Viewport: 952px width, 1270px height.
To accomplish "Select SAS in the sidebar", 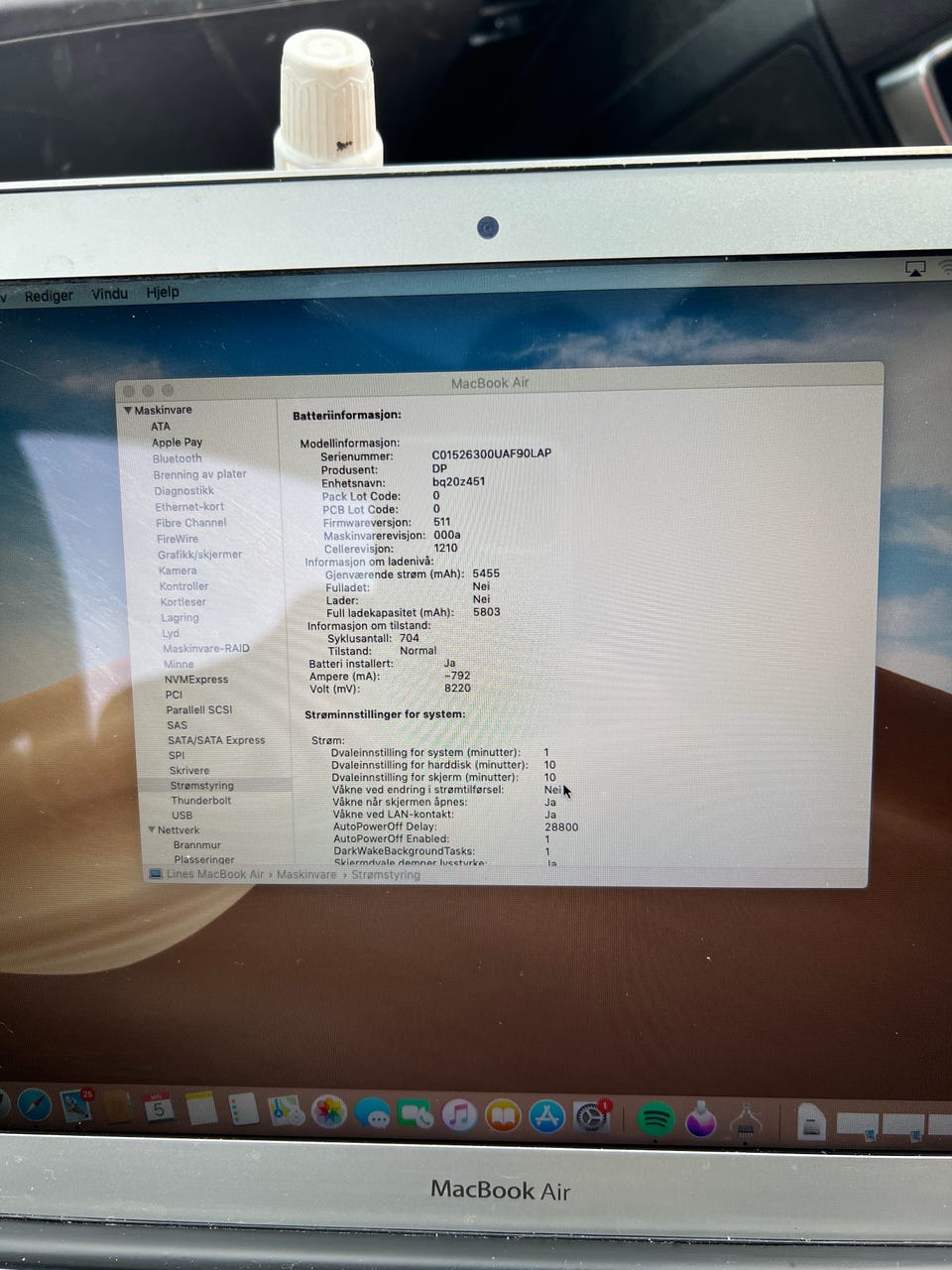I will 177,725.
